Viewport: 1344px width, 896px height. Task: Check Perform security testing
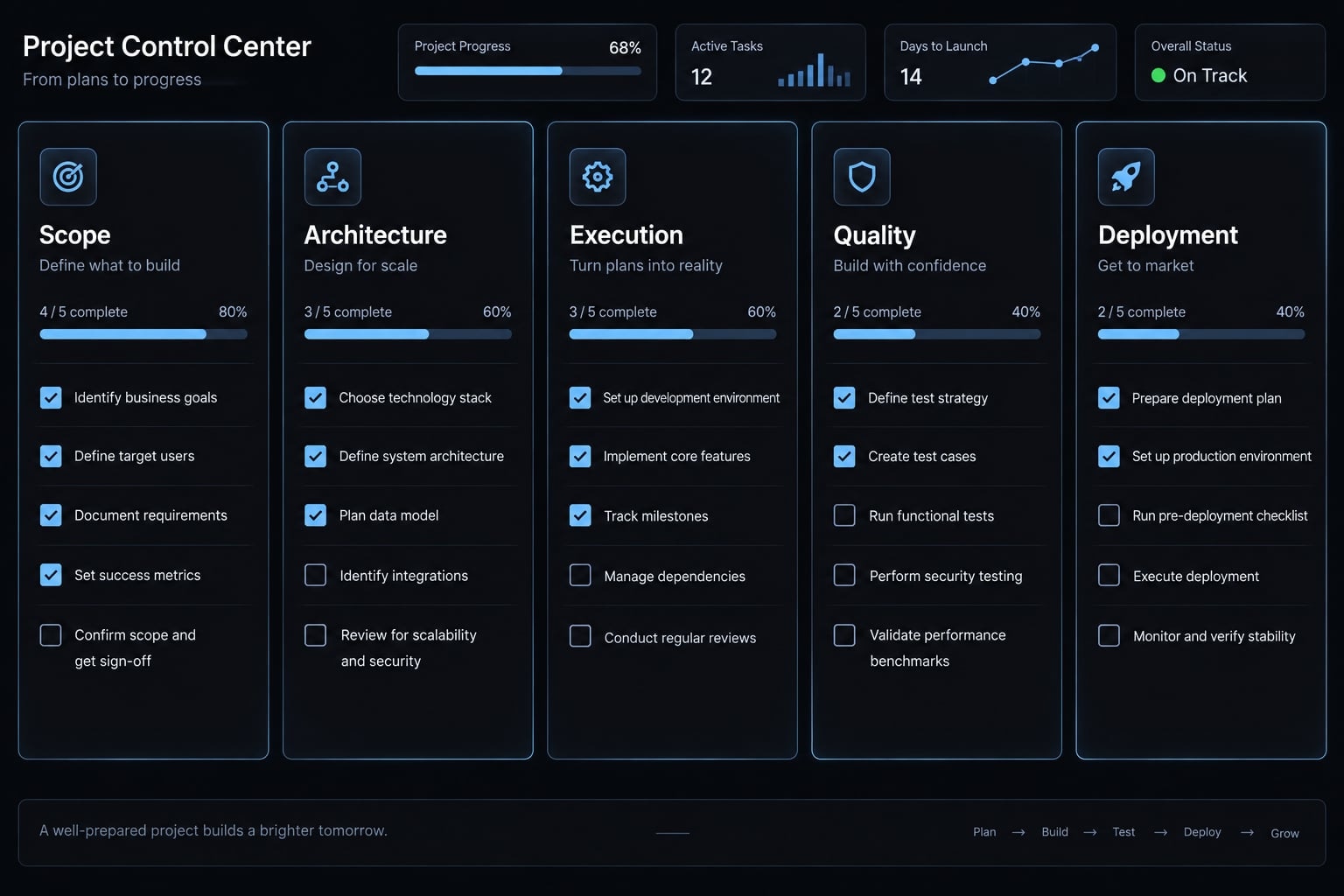pos(844,575)
